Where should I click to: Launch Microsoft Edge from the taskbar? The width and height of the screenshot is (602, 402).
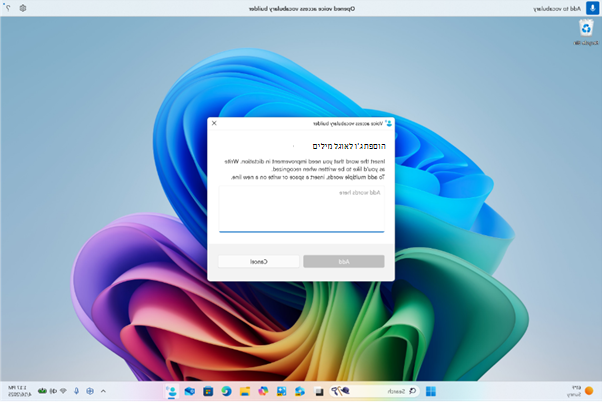(226, 391)
